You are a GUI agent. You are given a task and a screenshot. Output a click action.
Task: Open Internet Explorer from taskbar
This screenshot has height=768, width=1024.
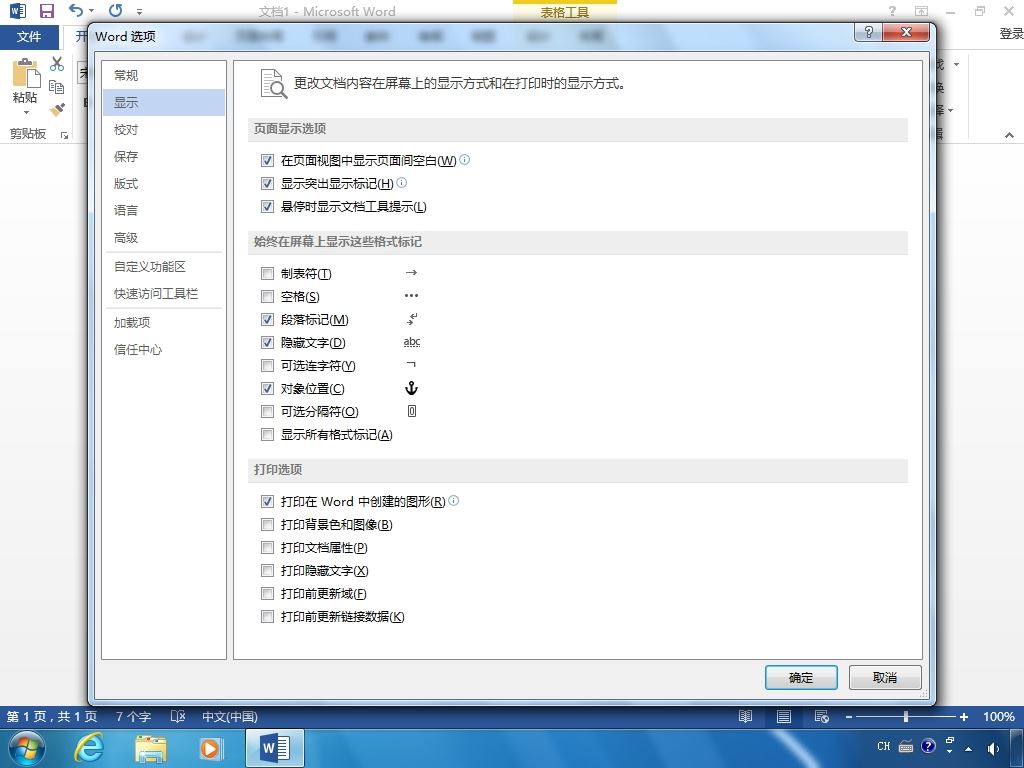click(88, 748)
